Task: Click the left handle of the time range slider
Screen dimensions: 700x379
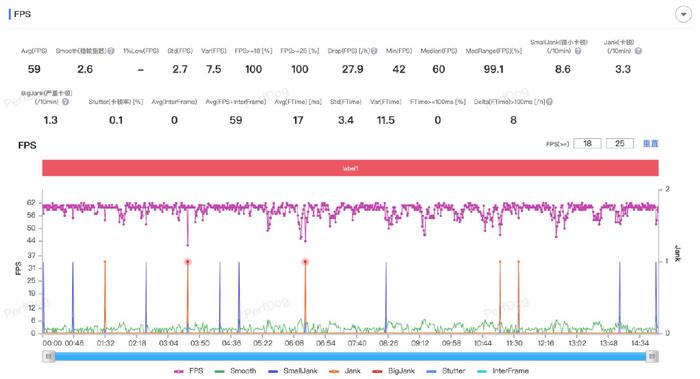Action: click(x=49, y=356)
